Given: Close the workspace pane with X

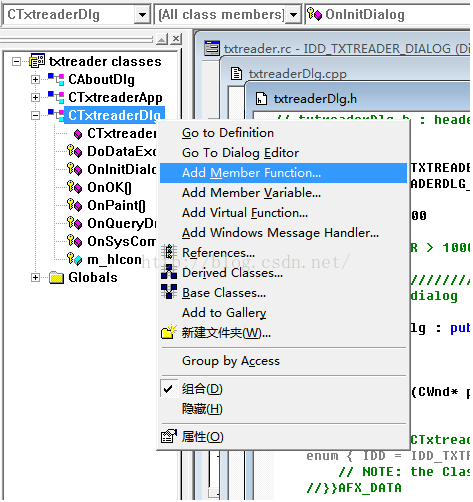Looking at the screenshot, I should tap(176, 39).
